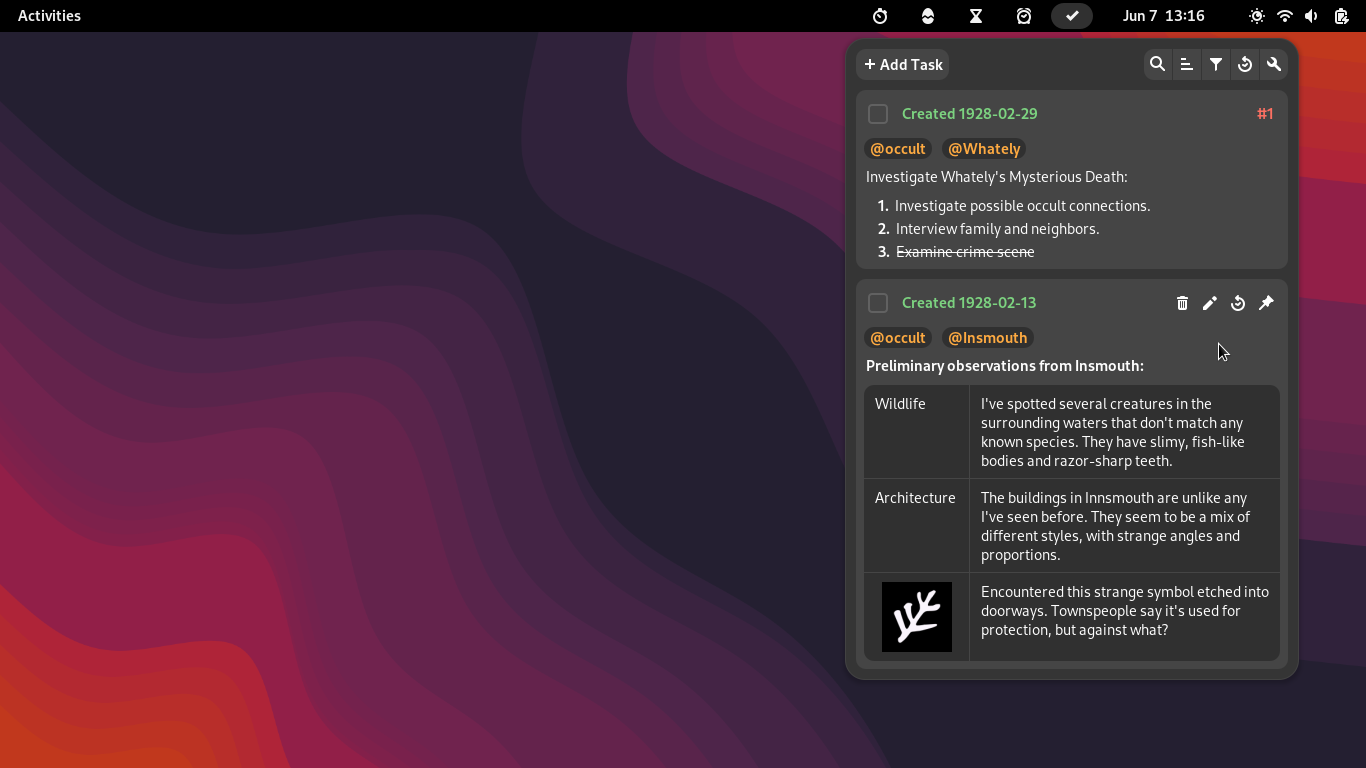This screenshot has width=1366, height=768.
Task: Click 'Investigate possible occult connections.' list item
Action: pyautogui.click(x=1022, y=206)
